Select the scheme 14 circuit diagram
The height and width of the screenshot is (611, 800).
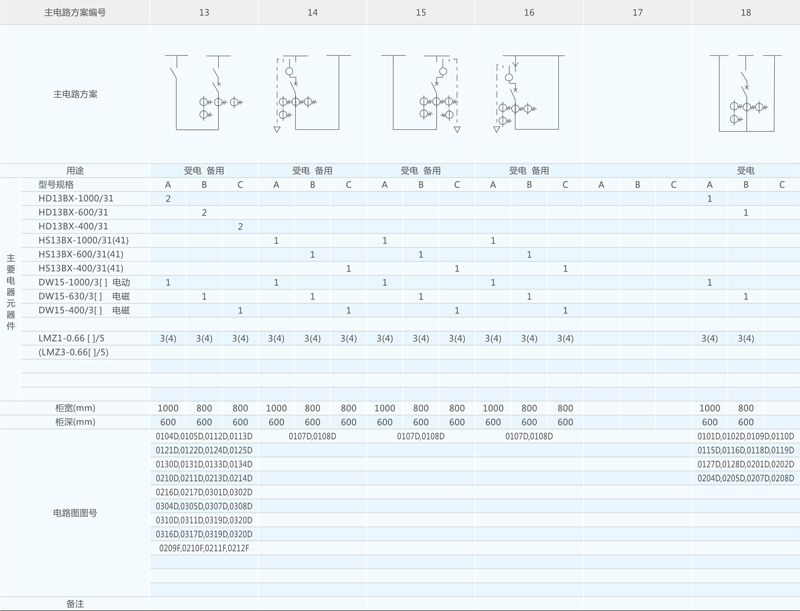(311, 93)
